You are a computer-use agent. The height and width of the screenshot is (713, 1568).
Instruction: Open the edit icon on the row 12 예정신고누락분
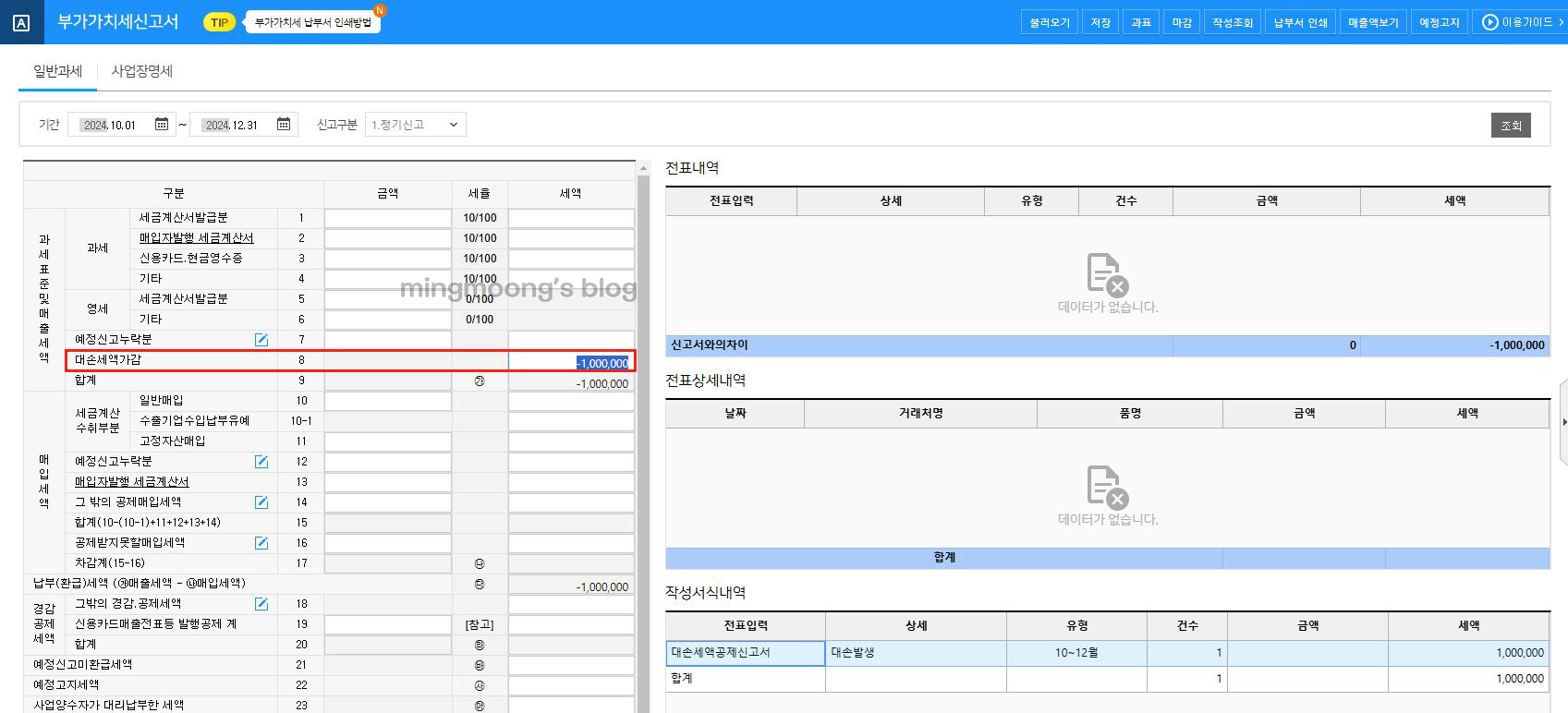(261, 462)
